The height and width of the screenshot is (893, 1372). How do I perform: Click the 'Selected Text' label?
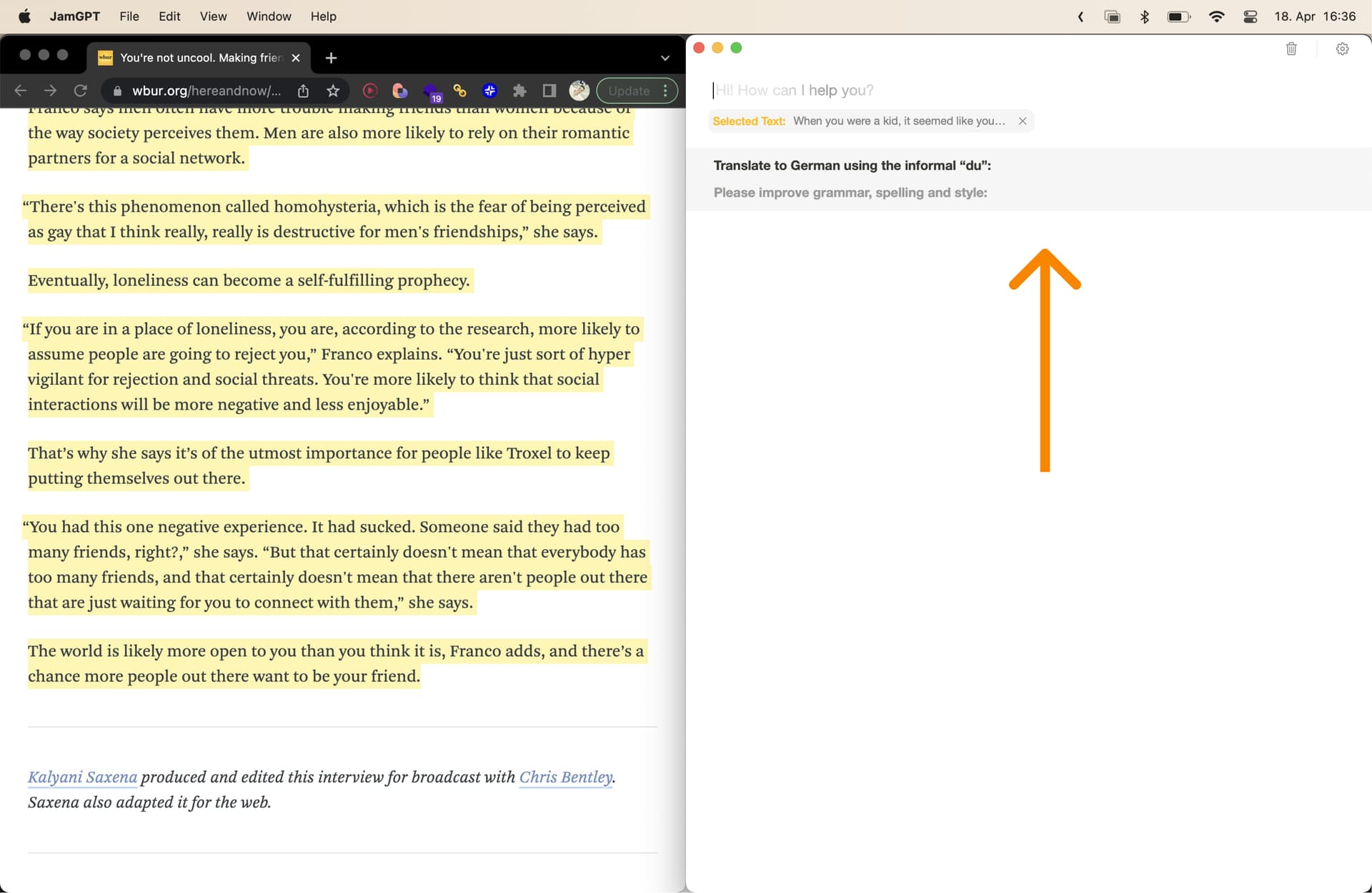click(748, 121)
